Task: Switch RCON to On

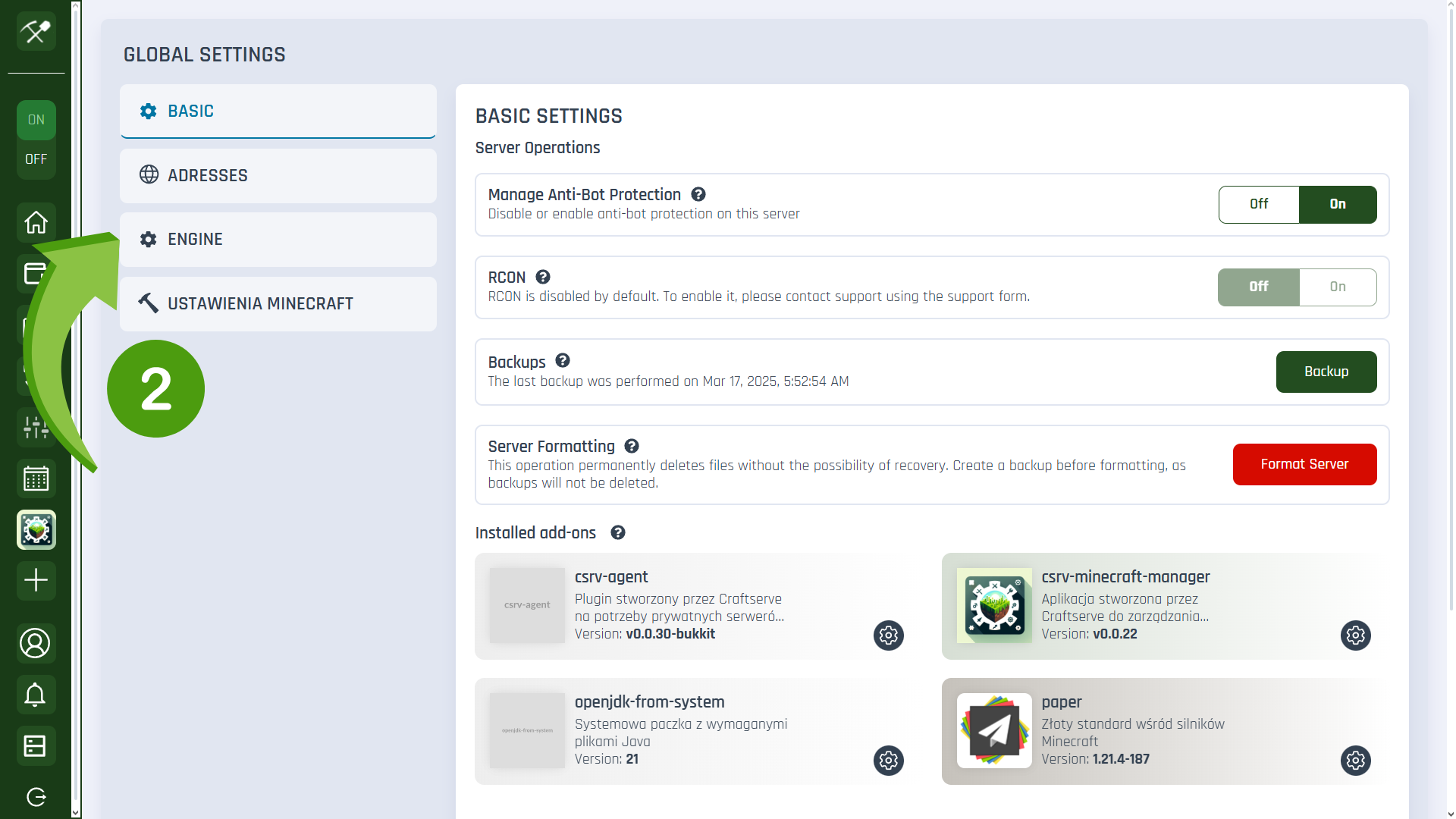Action: pos(1337,287)
